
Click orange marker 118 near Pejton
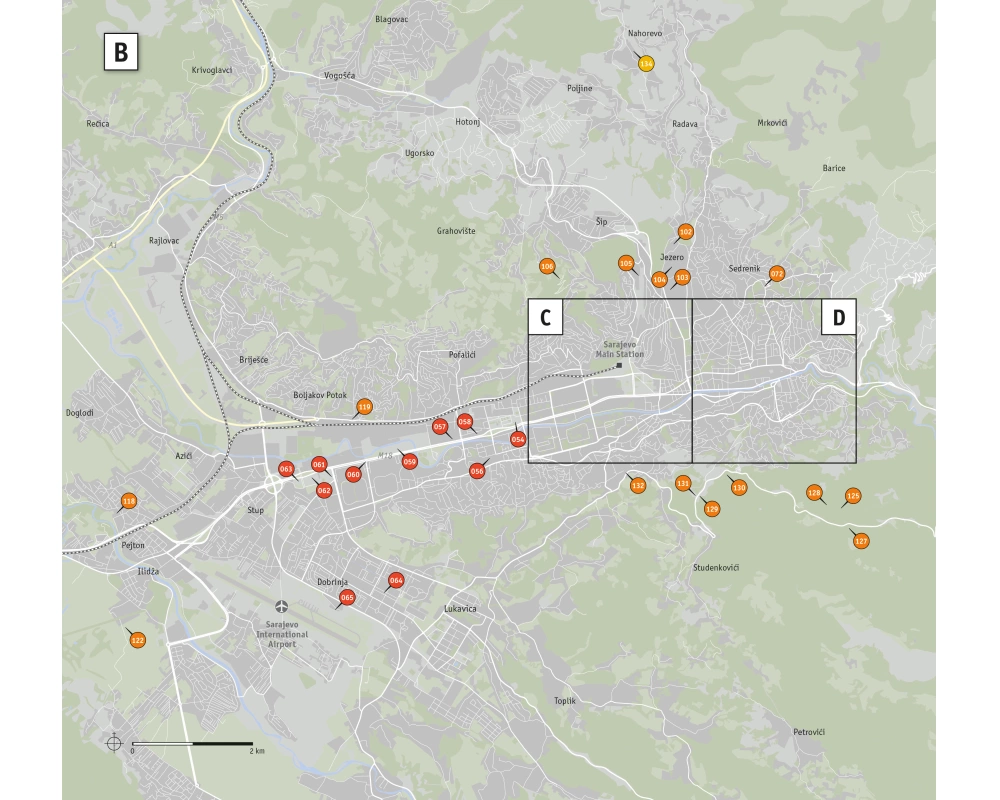(129, 501)
